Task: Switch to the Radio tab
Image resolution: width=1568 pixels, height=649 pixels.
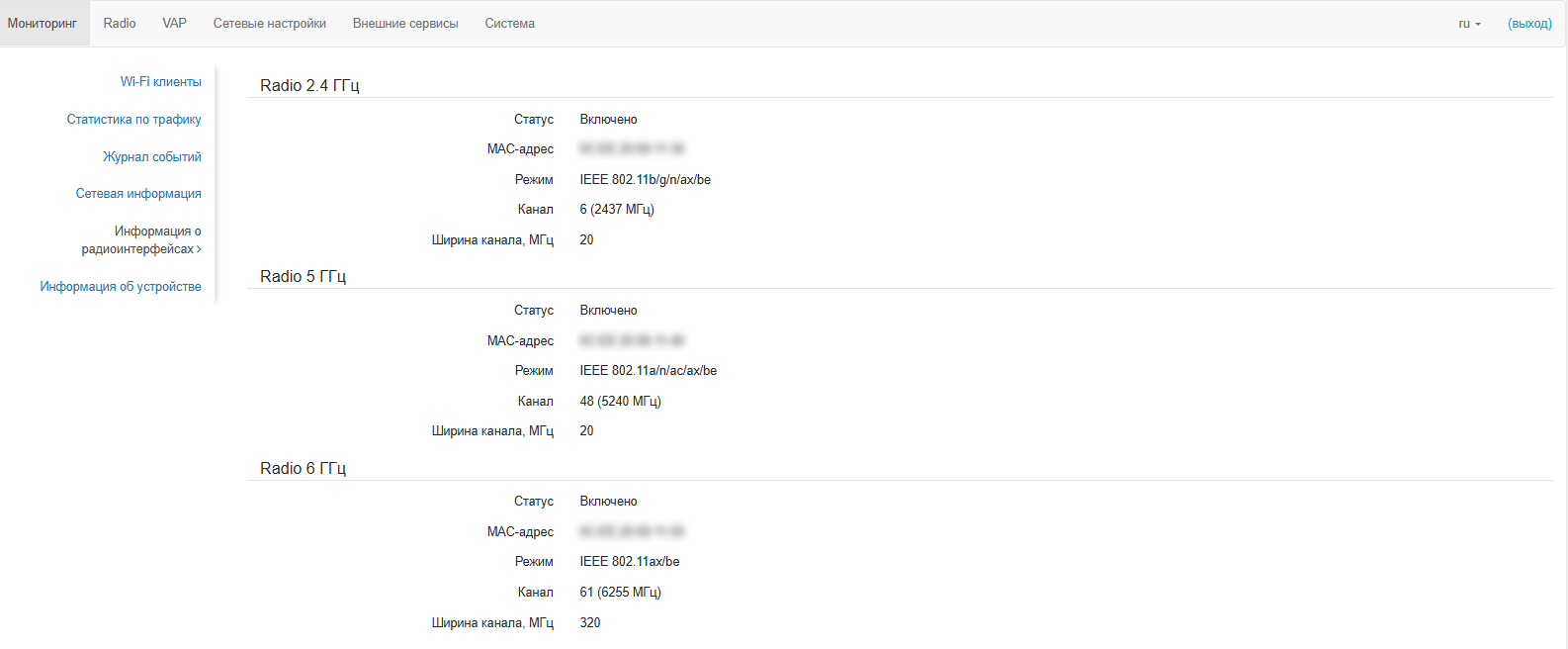Action: coord(120,23)
